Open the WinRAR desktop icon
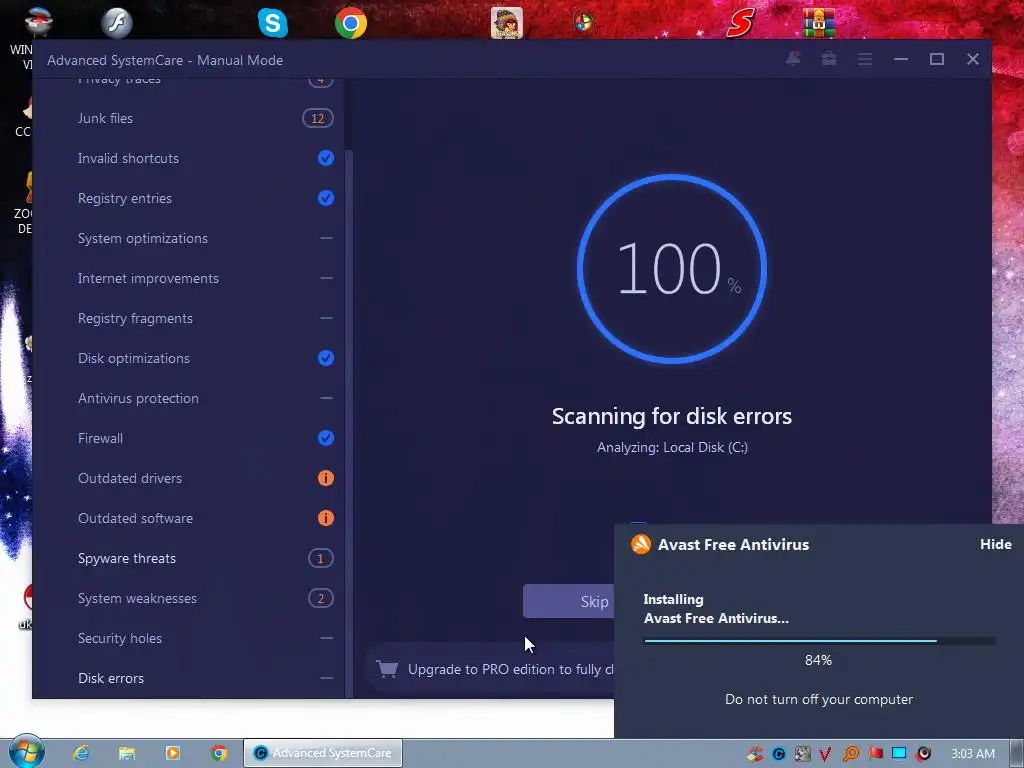The image size is (1024, 768). (x=818, y=23)
